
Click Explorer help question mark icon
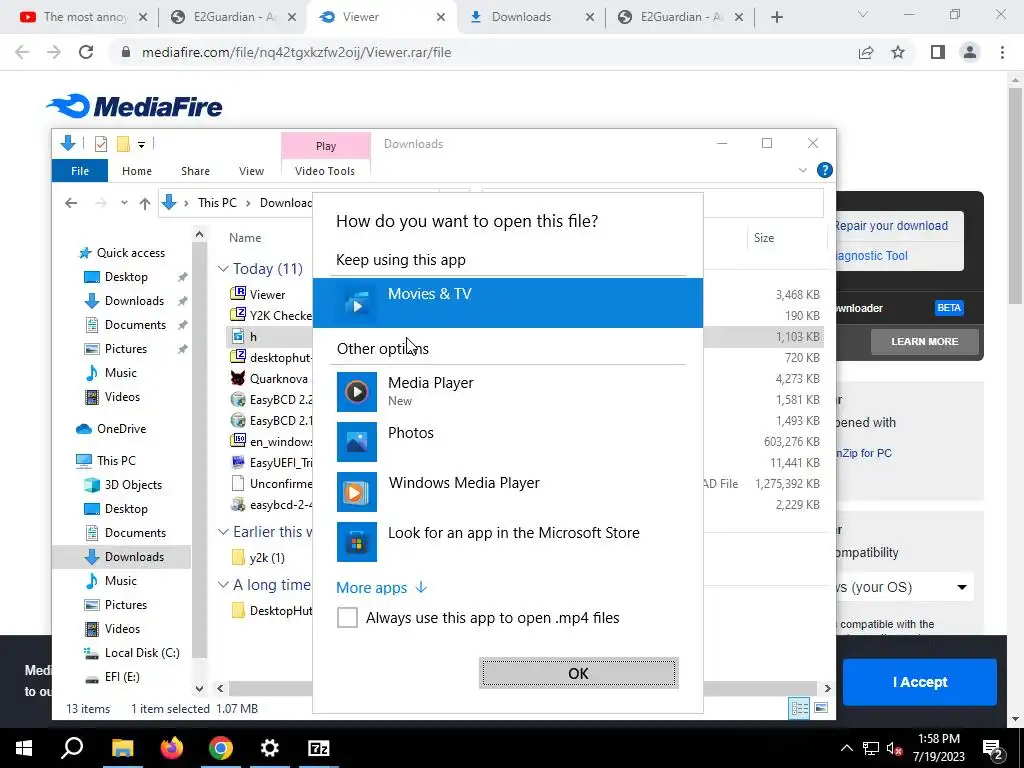pos(825,170)
